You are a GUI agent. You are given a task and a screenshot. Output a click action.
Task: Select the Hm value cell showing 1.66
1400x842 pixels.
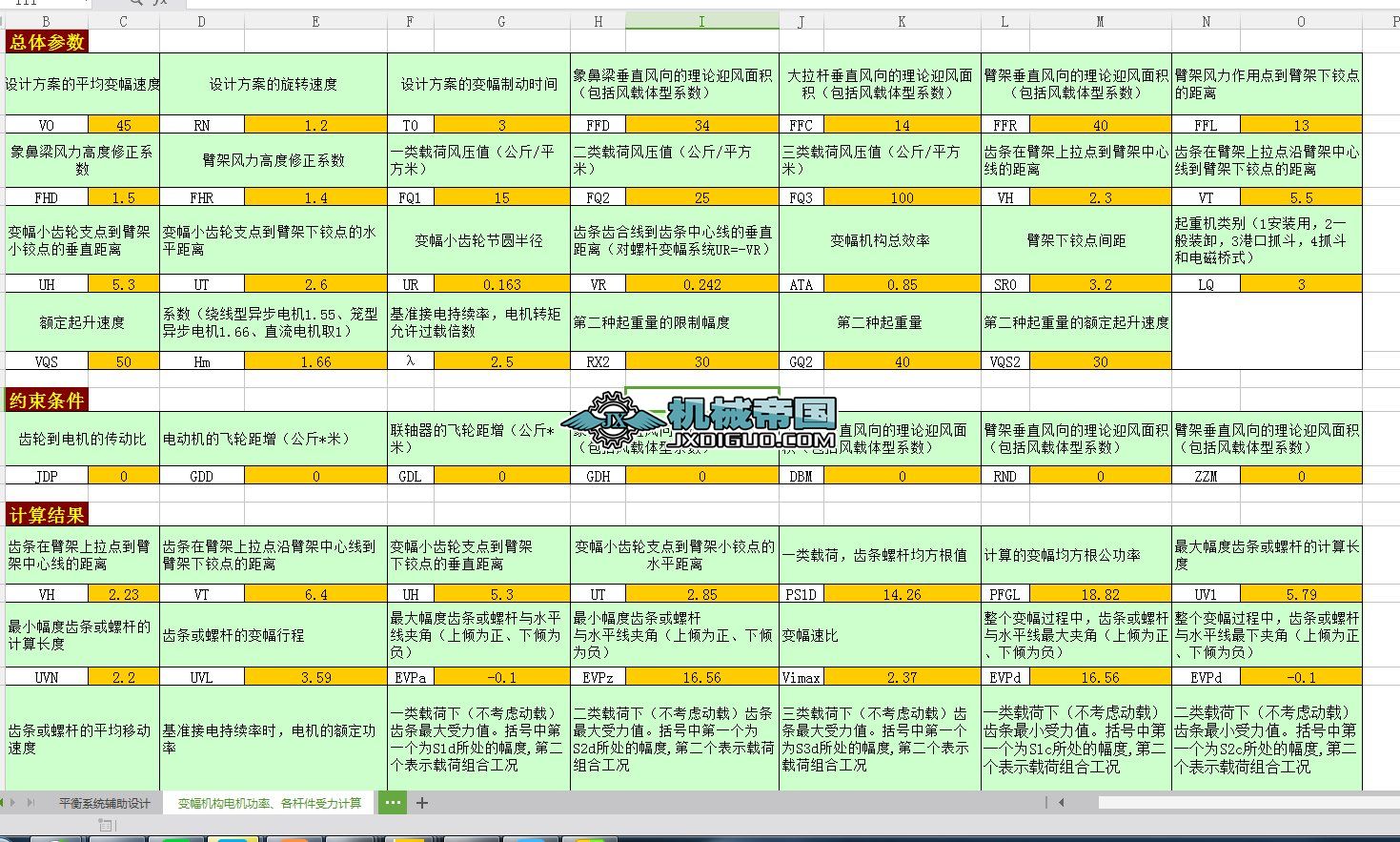pos(316,361)
